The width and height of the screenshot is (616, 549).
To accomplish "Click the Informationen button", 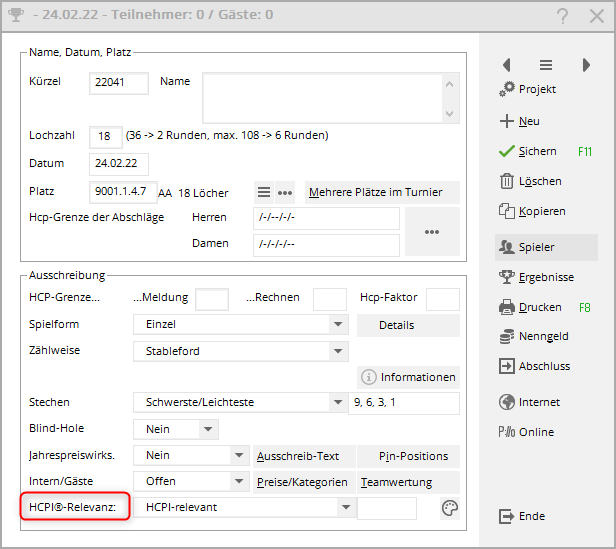I will (x=408, y=377).
